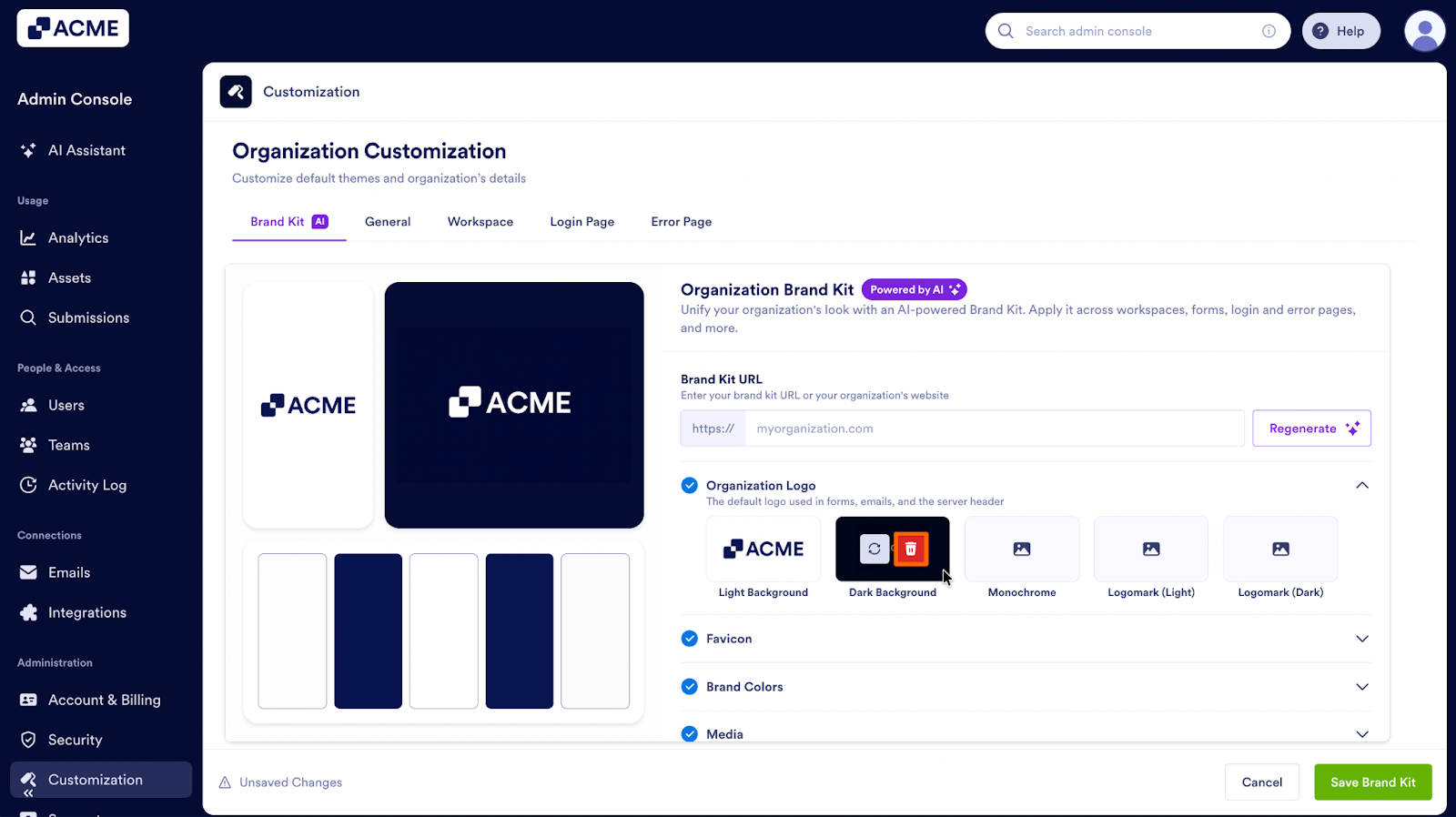This screenshot has width=1456, height=817.
Task: Select the Light Background logo thumbnail
Action: click(763, 549)
